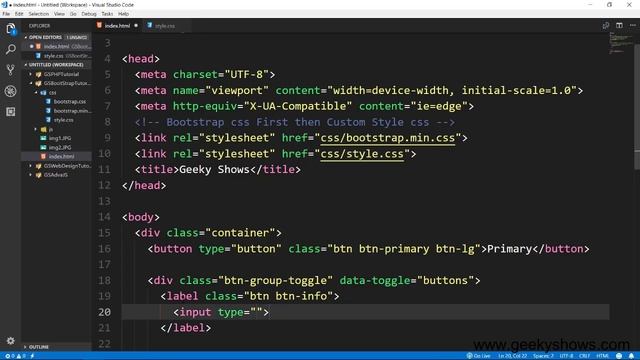Collapse the Open Editors section
The image size is (640, 360).
pos(45,37)
